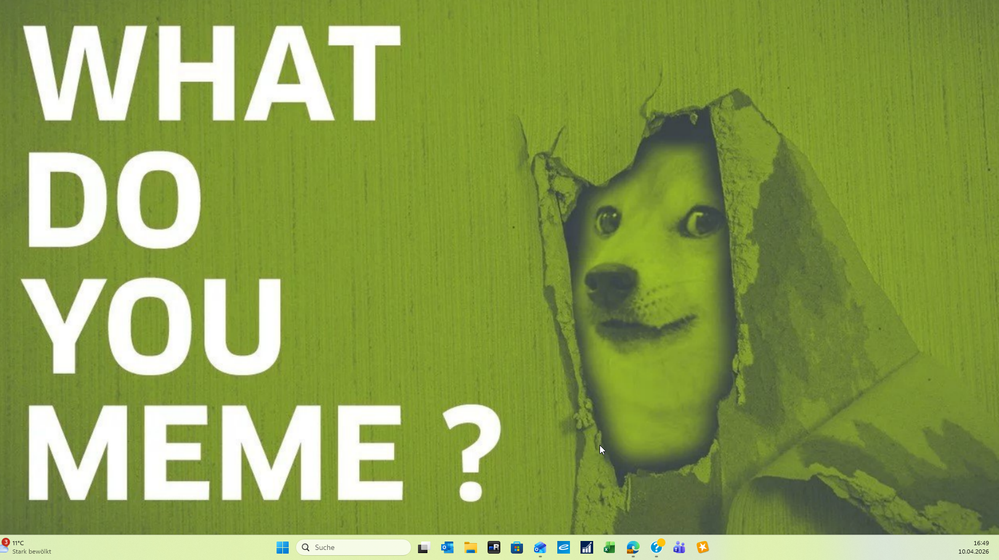Screen dimensions: 999x560
Task: Launch Excel from the taskbar
Action: click(609, 547)
